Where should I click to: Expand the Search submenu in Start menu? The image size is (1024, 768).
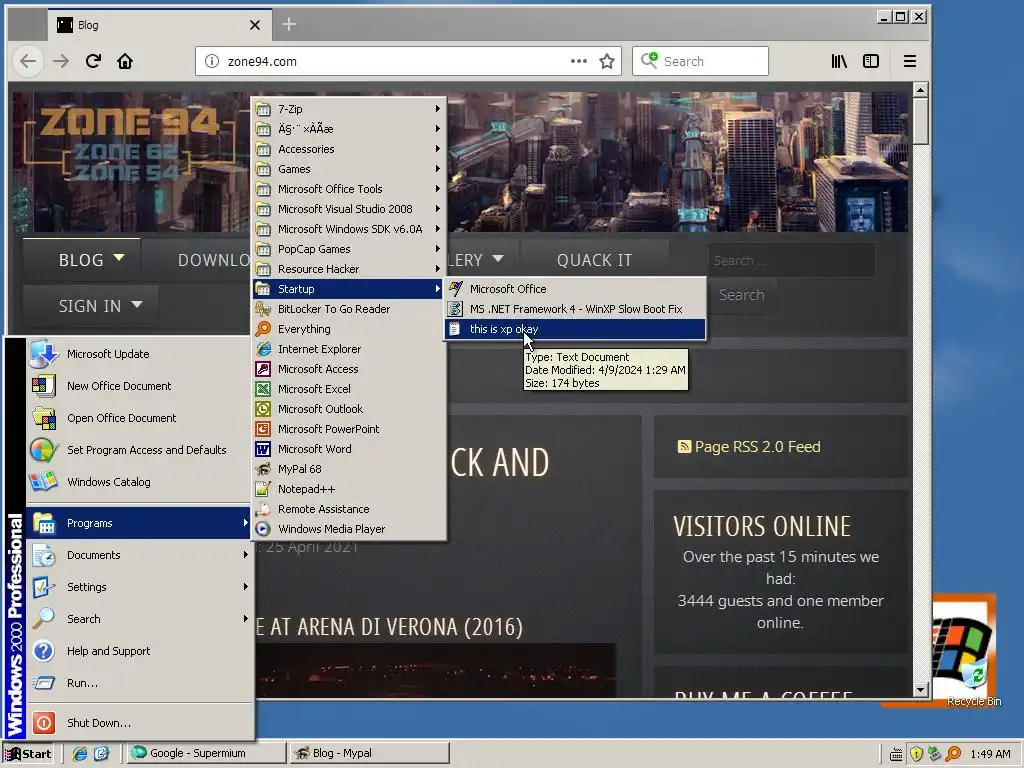pos(138,619)
